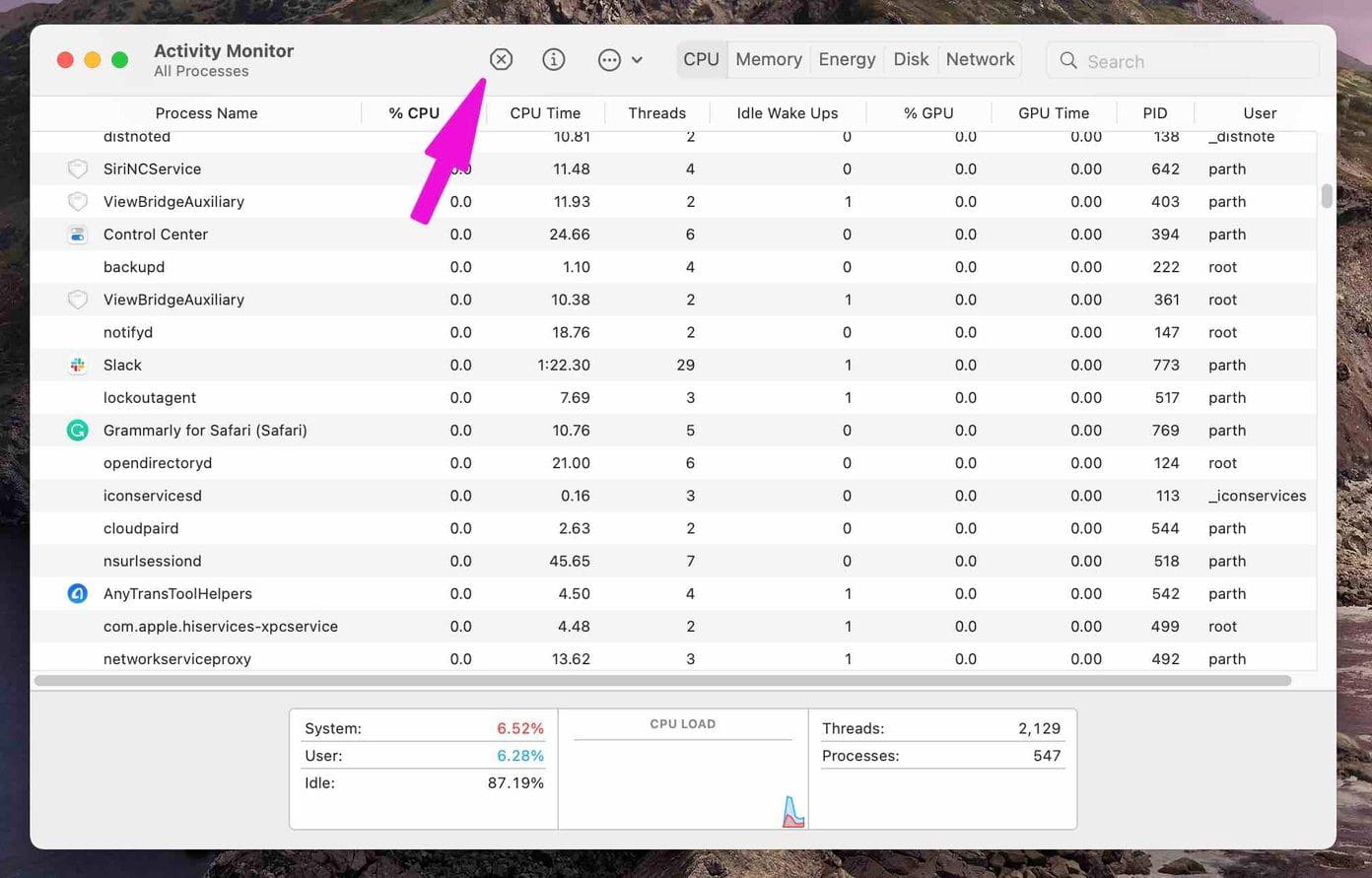Sort by PID column header
Viewport: 1372px width, 878px height.
point(1155,113)
